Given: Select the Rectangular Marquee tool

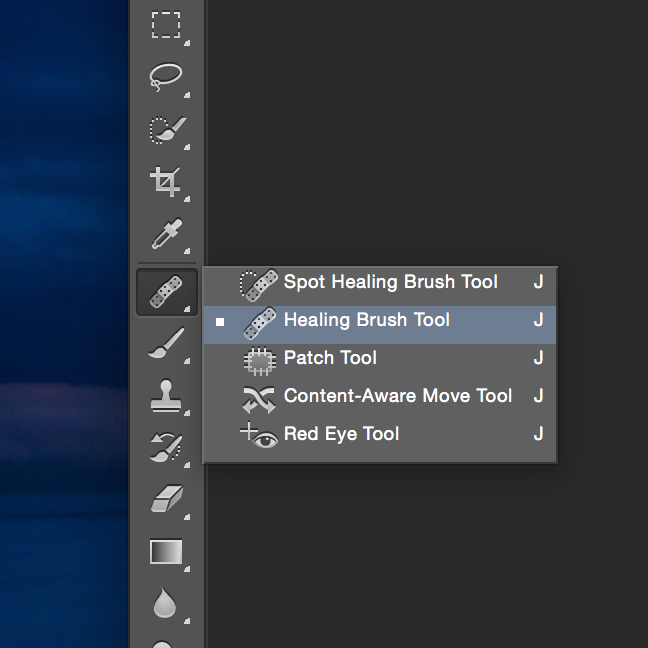Looking at the screenshot, I should 166,25.
